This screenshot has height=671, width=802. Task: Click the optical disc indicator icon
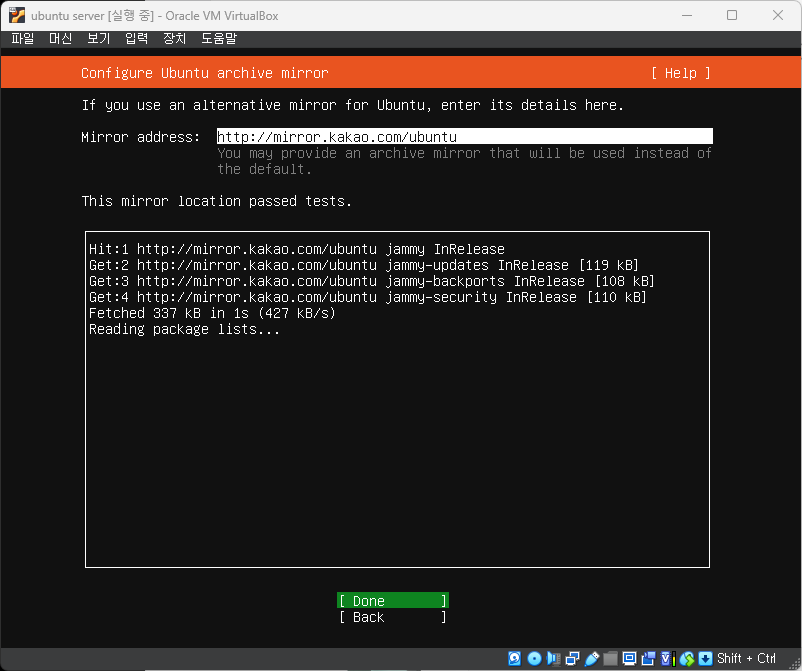click(x=534, y=658)
